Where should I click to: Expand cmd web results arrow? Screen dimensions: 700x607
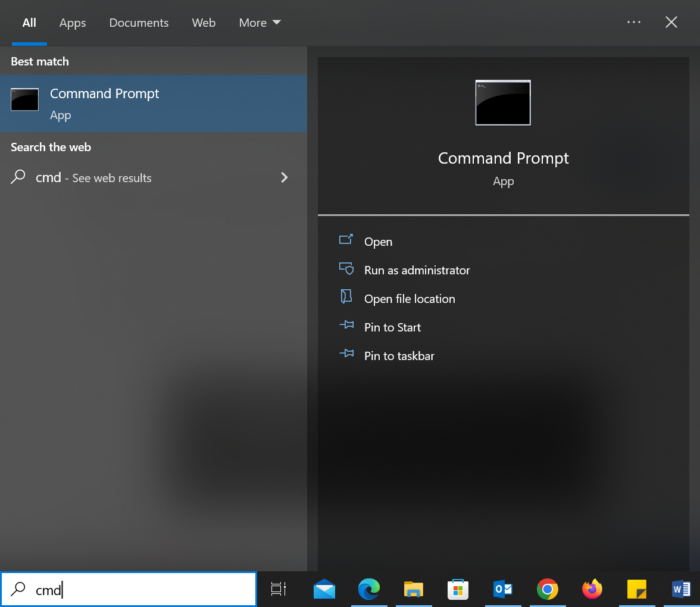click(x=284, y=178)
